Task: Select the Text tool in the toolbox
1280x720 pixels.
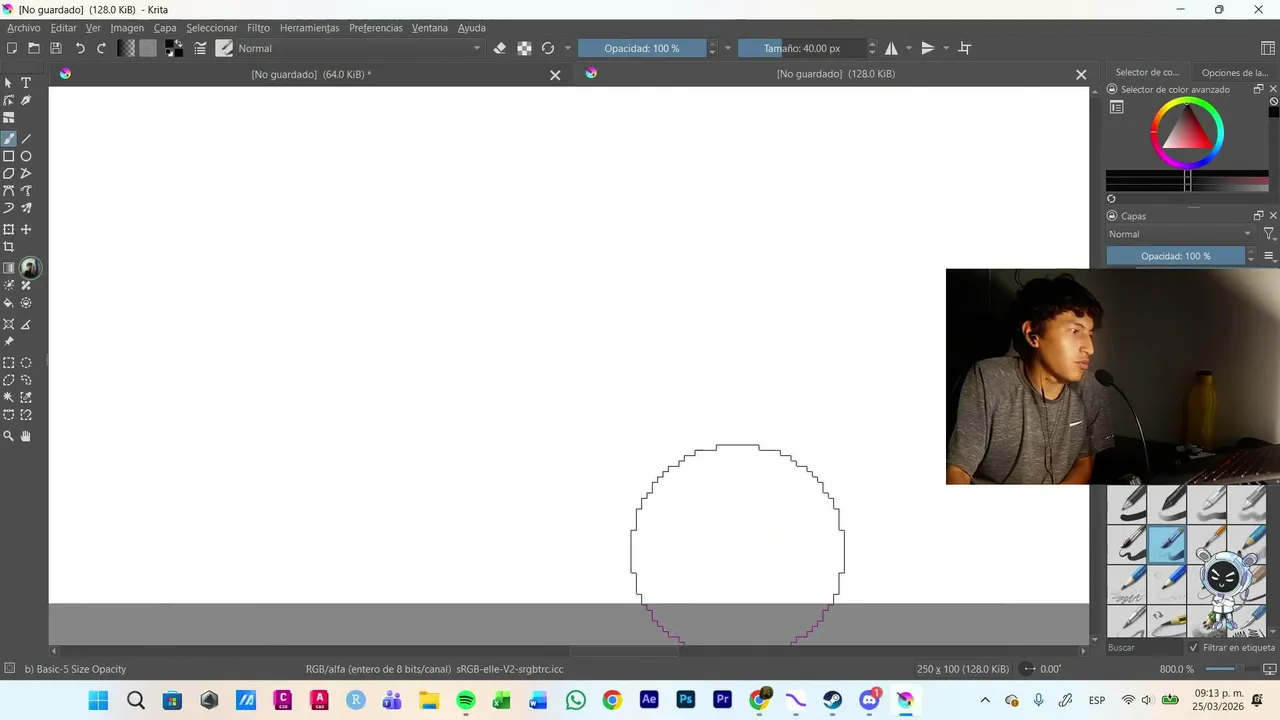Action: tap(26, 83)
